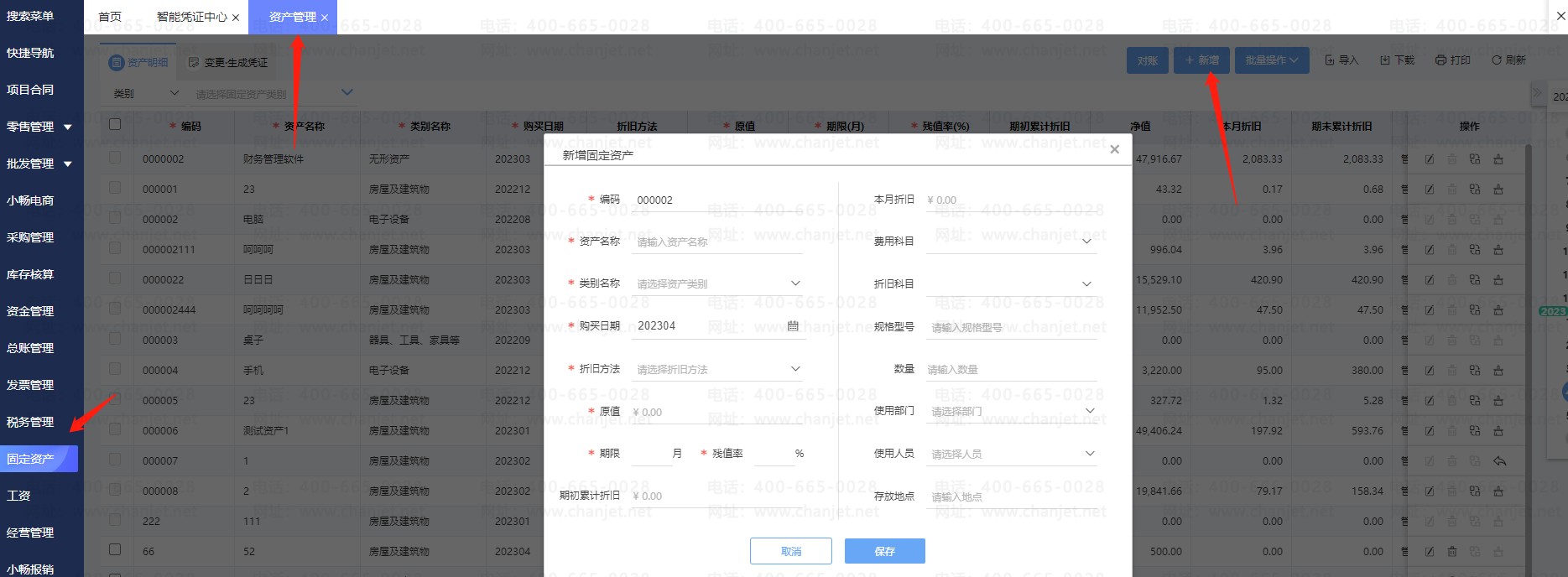Switch to the 首页 tab
This screenshot has width=1568, height=577.
click(110, 17)
